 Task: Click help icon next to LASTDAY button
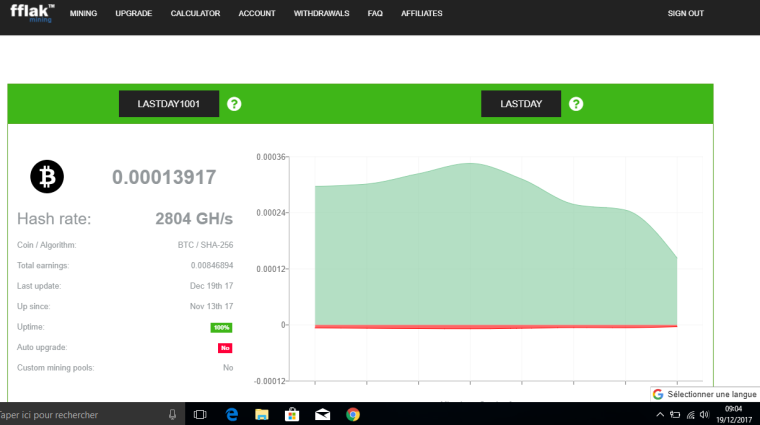click(576, 104)
